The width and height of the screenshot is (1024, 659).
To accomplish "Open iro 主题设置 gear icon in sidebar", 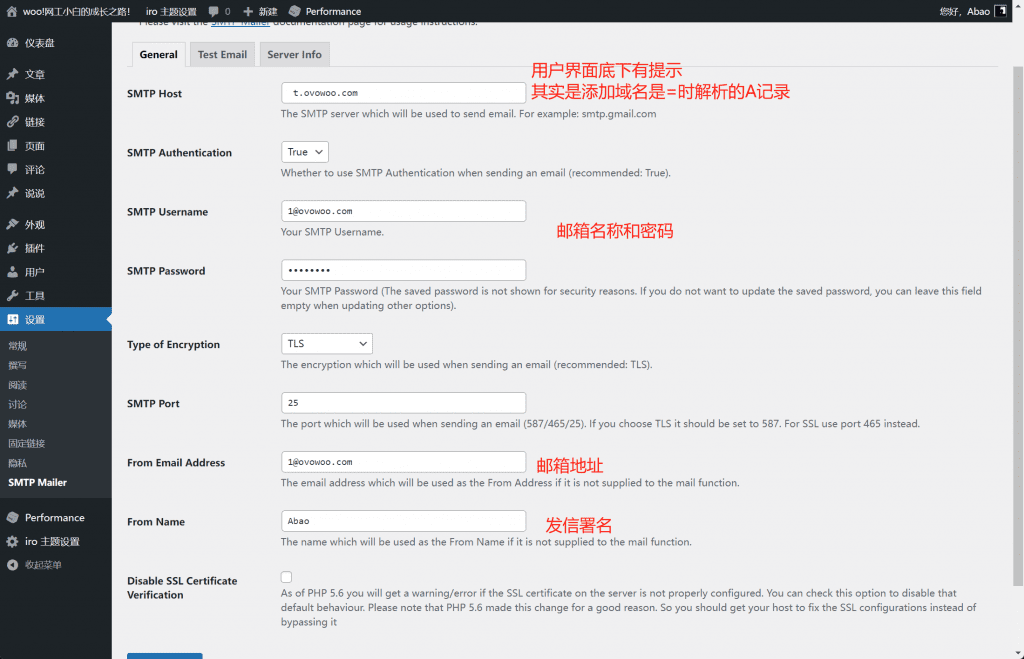I will [x=12, y=541].
